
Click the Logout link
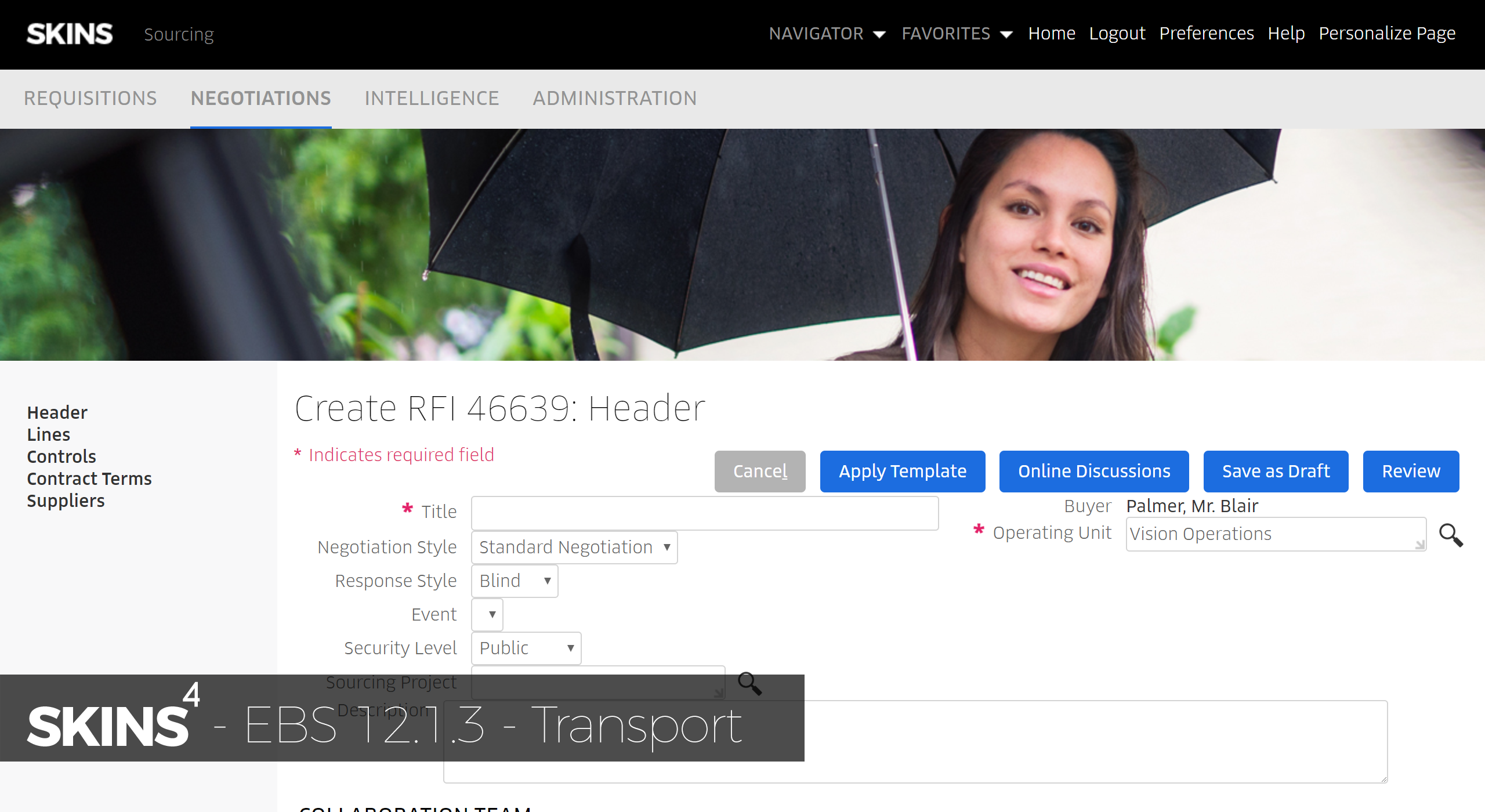(x=1117, y=34)
